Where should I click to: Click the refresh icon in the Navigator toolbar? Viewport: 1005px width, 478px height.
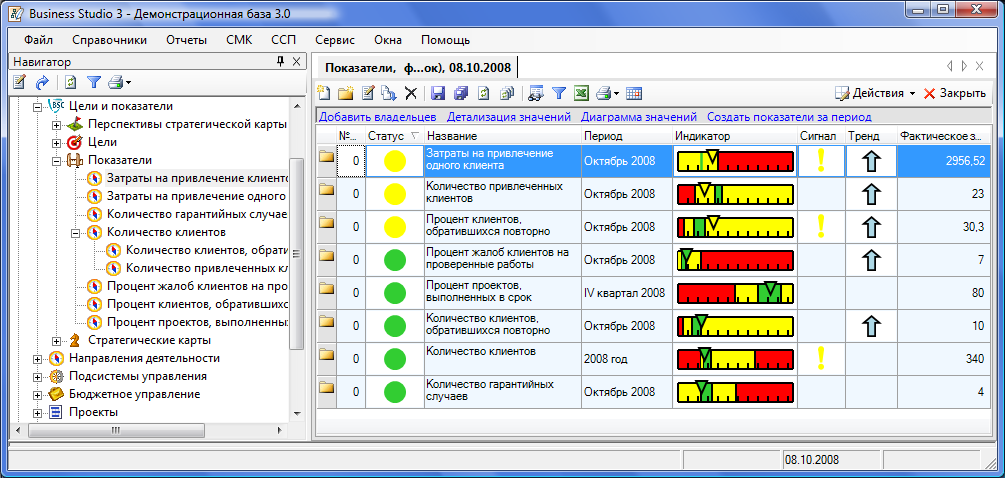[x=70, y=82]
